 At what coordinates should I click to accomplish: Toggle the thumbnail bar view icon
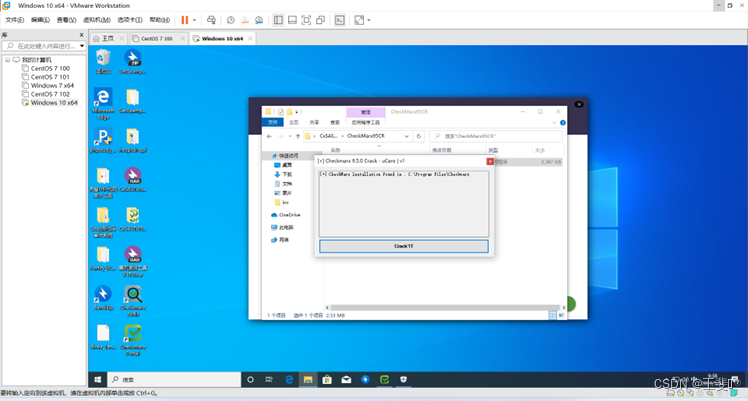click(292, 20)
